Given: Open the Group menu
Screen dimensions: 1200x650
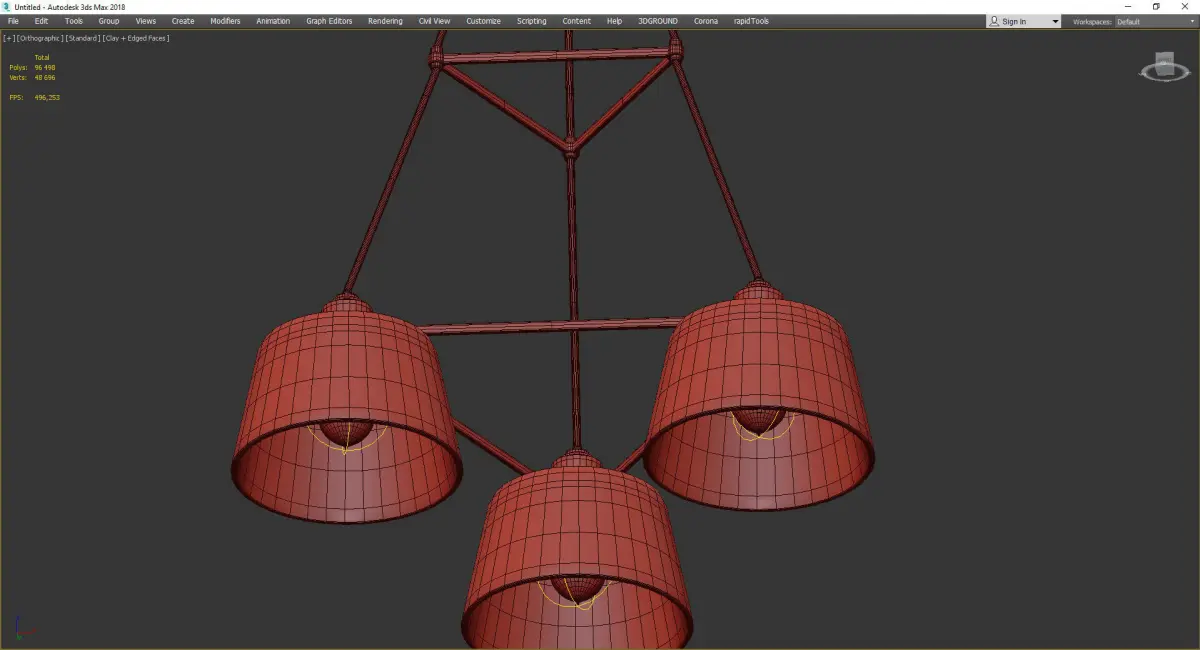Looking at the screenshot, I should [108, 21].
